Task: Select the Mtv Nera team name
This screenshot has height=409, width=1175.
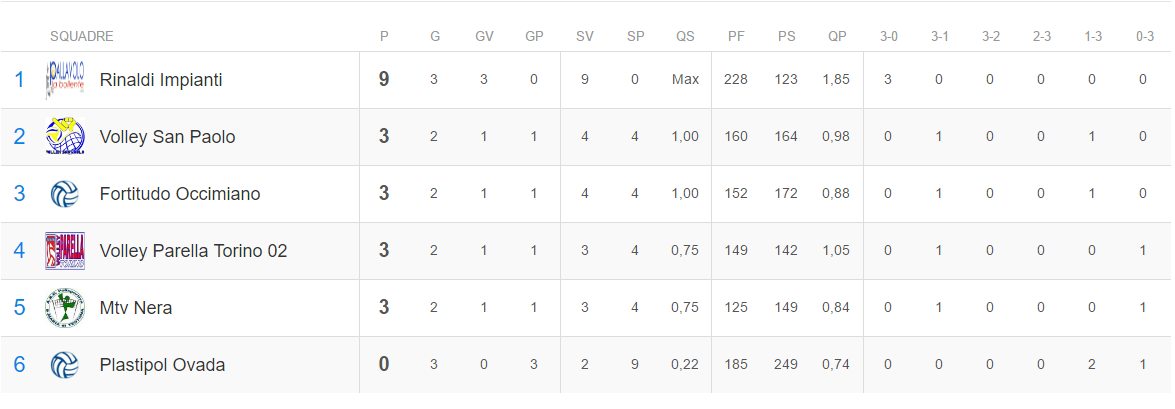Action: [136, 308]
